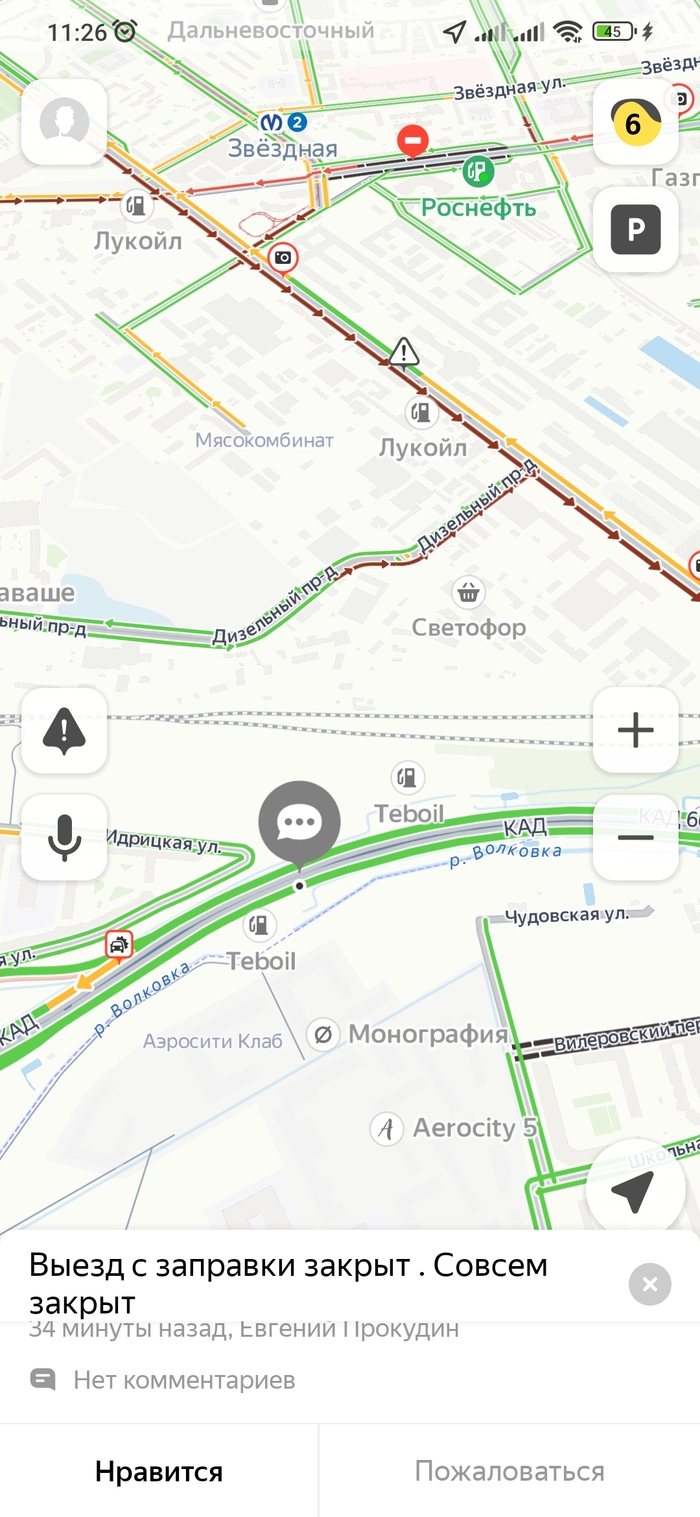Image resolution: width=700 pixels, height=1517 pixels.
Task: Zoom in with the plus button
Action: tap(635, 731)
